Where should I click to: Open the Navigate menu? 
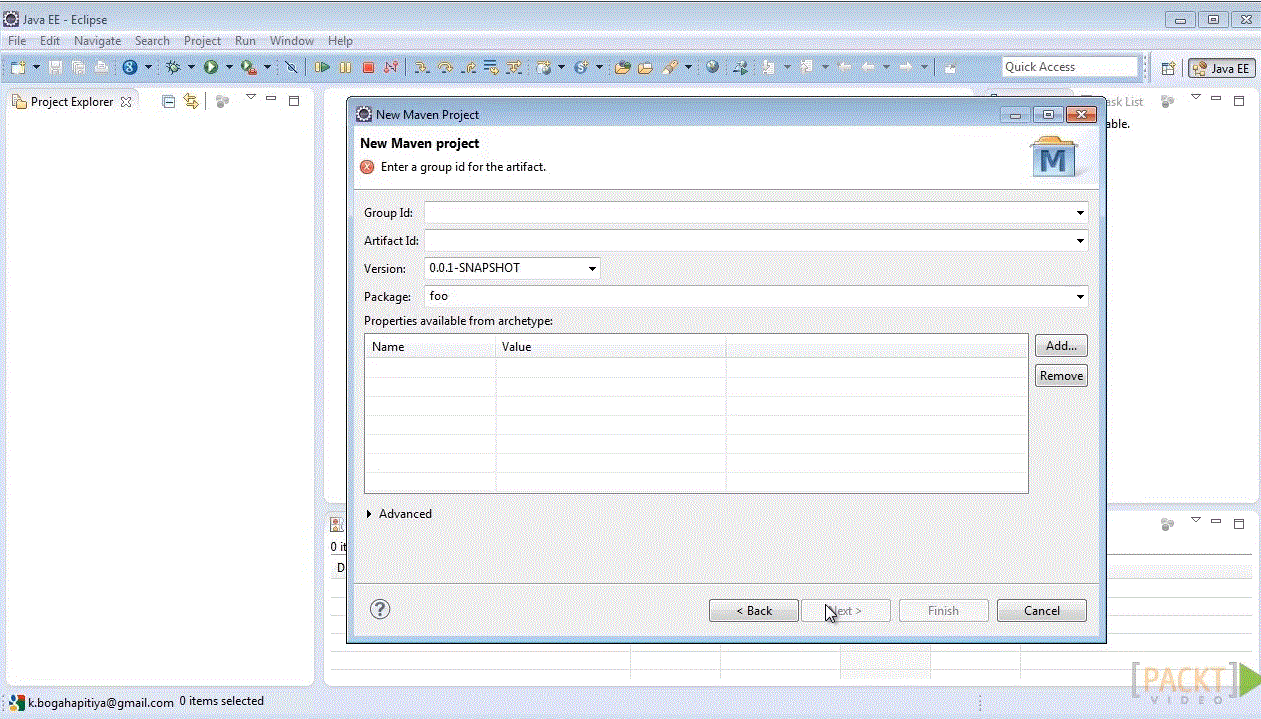[97, 41]
